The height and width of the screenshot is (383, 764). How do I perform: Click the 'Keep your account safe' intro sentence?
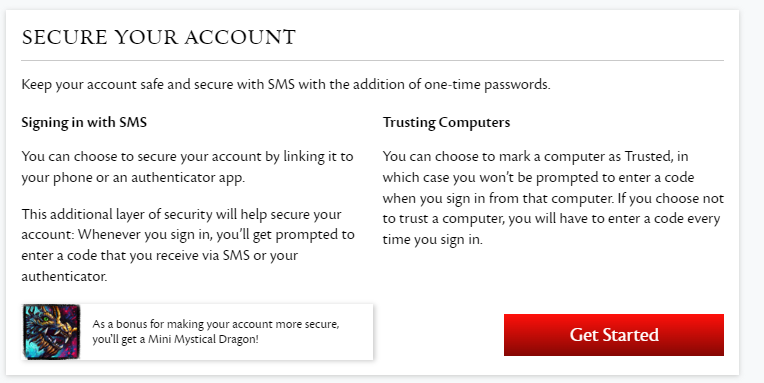point(286,85)
